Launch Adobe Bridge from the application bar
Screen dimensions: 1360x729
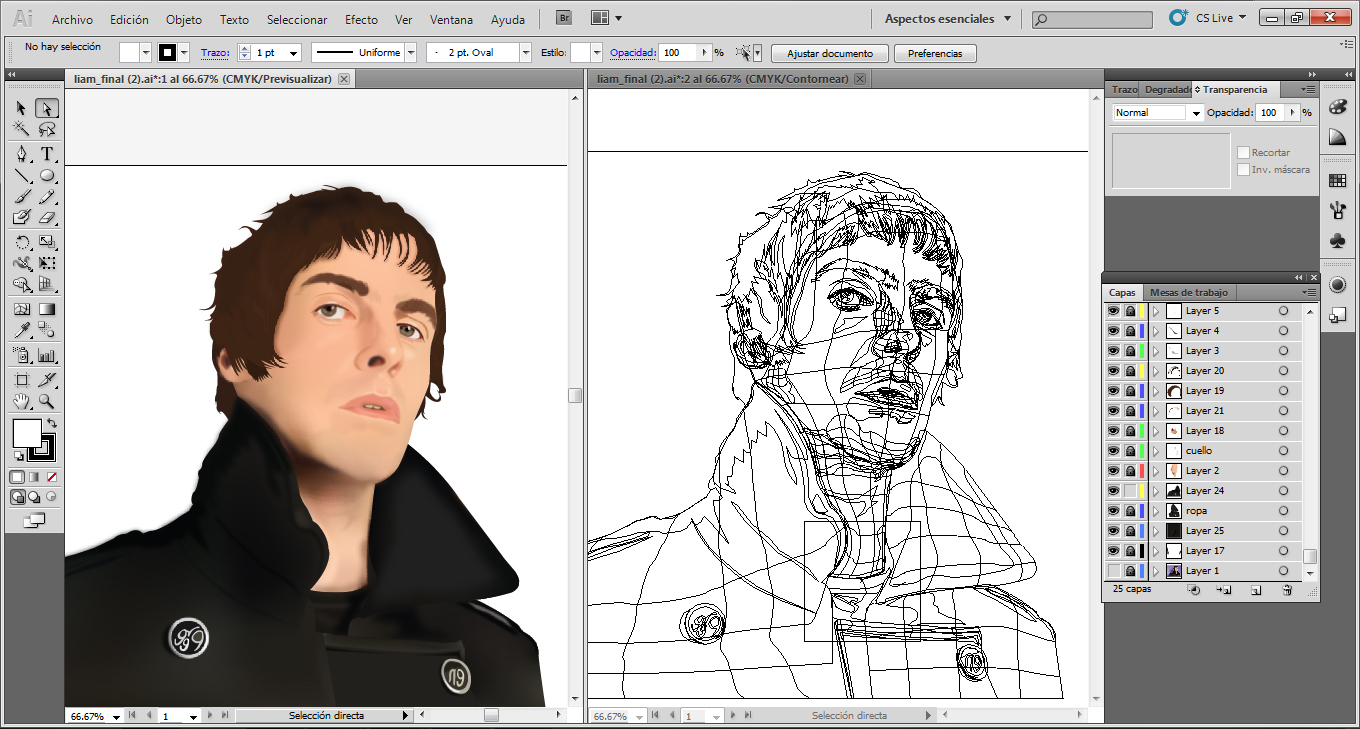(x=563, y=17)
